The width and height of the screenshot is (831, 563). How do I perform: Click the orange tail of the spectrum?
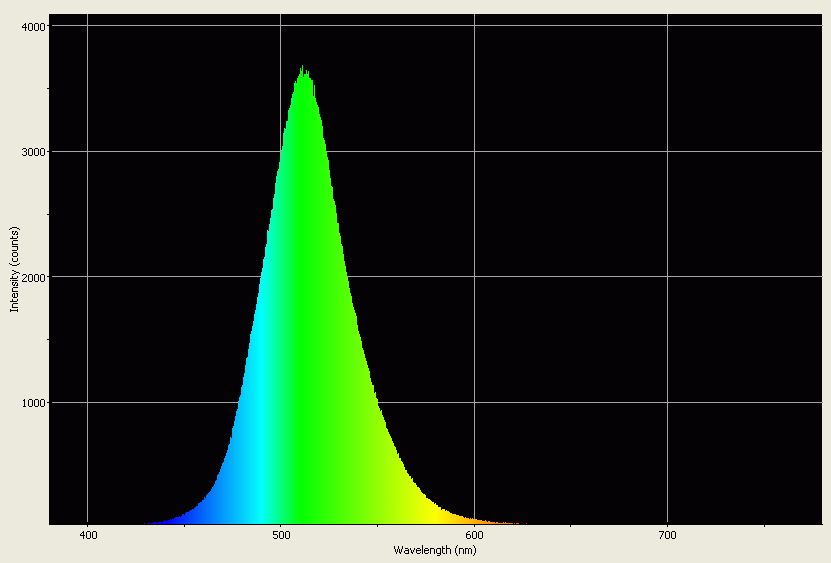tap(462, 518)
